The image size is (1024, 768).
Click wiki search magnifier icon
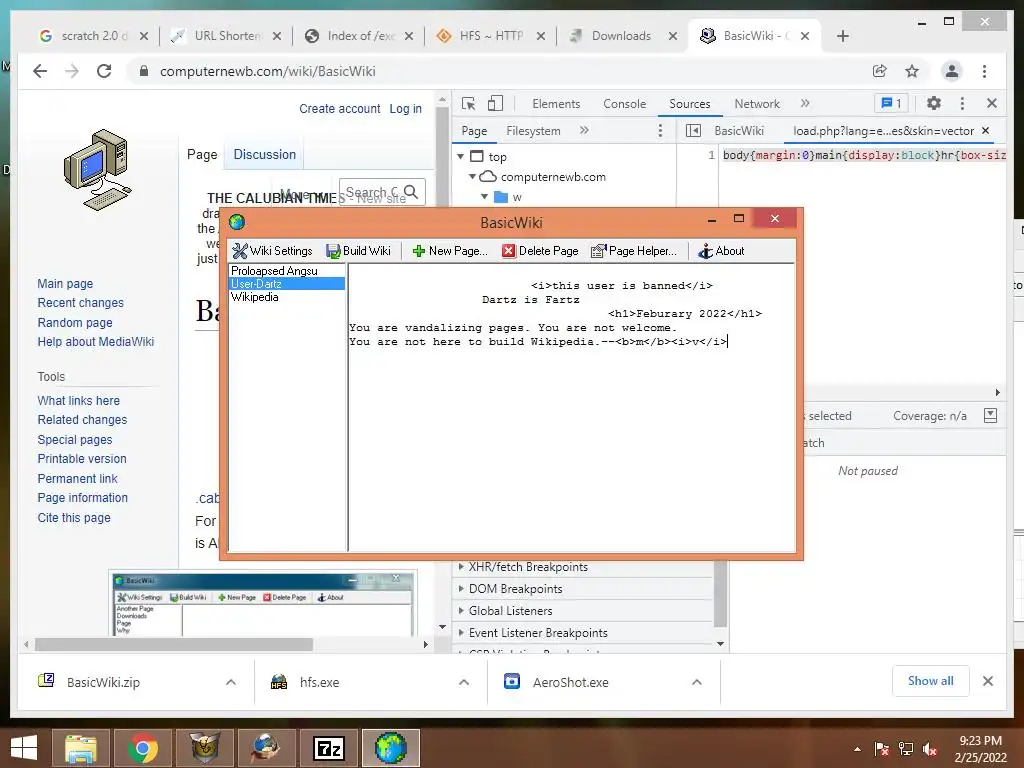pyautogui.click(x=411, y=191)
